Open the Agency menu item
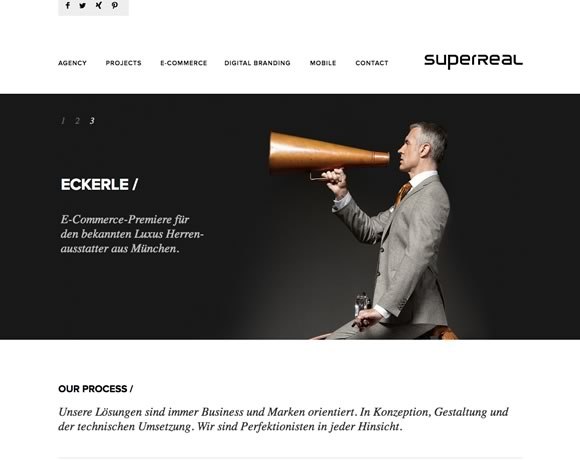Image resolution: width=580 pixels, height=460 pixels. tap(72, 63)
